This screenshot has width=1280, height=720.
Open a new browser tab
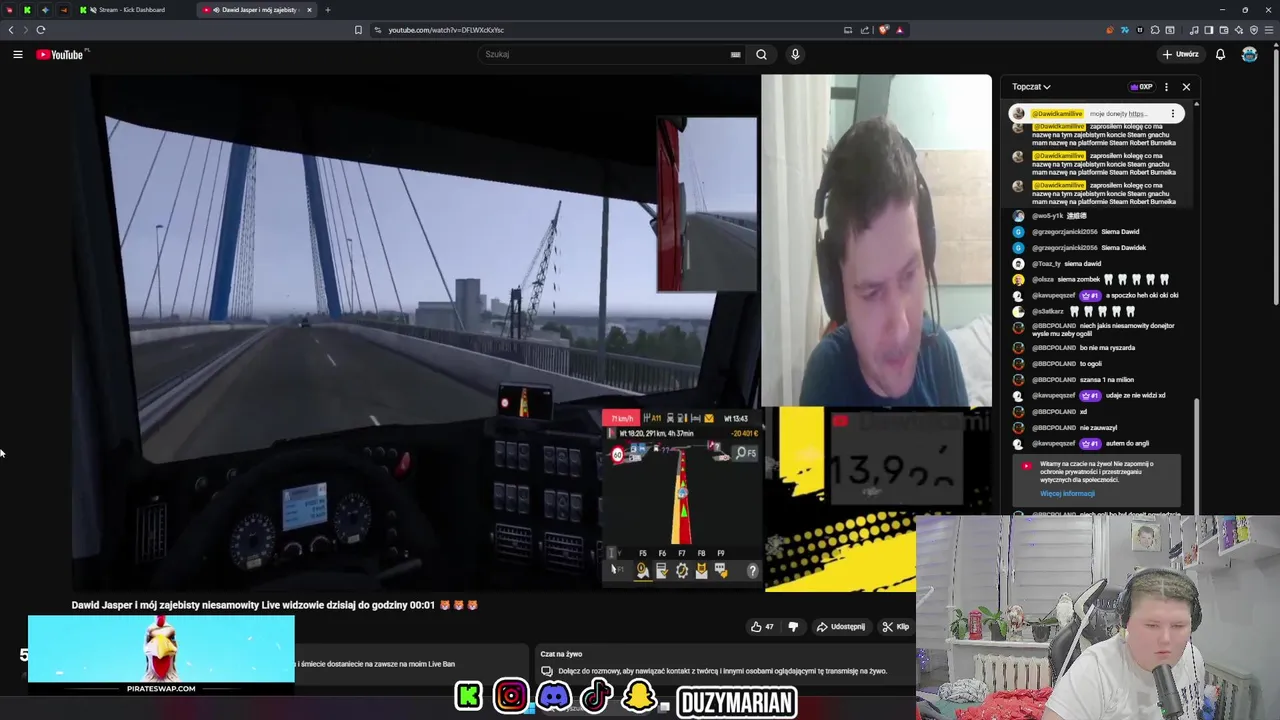pyautogui.click(x=327, y=10)
